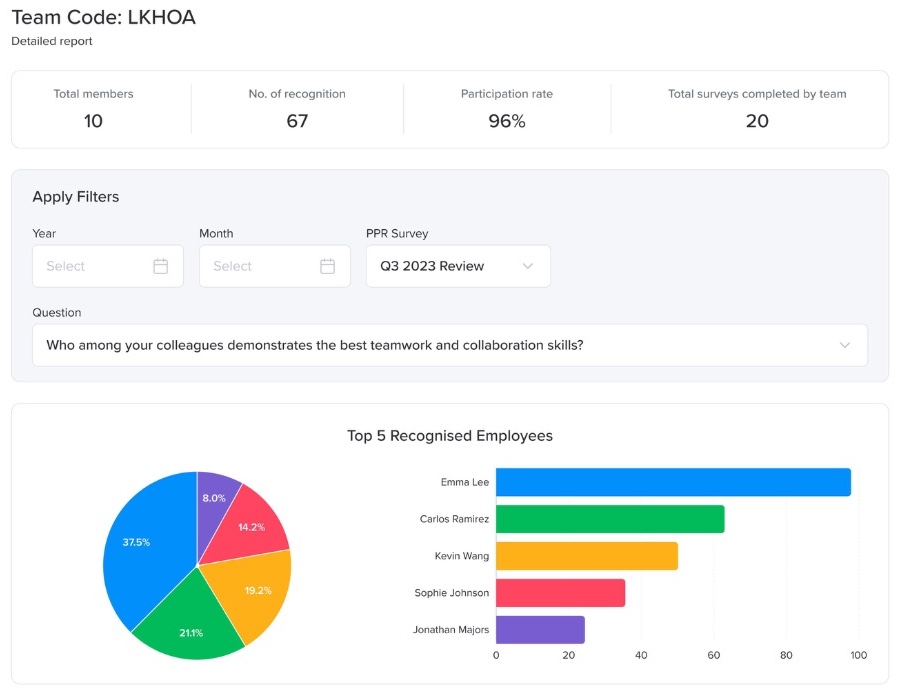This screenshot has width=900, height=694.
Task: Click the 'Sophie Johnson' chart label
Action: point(452,593)
